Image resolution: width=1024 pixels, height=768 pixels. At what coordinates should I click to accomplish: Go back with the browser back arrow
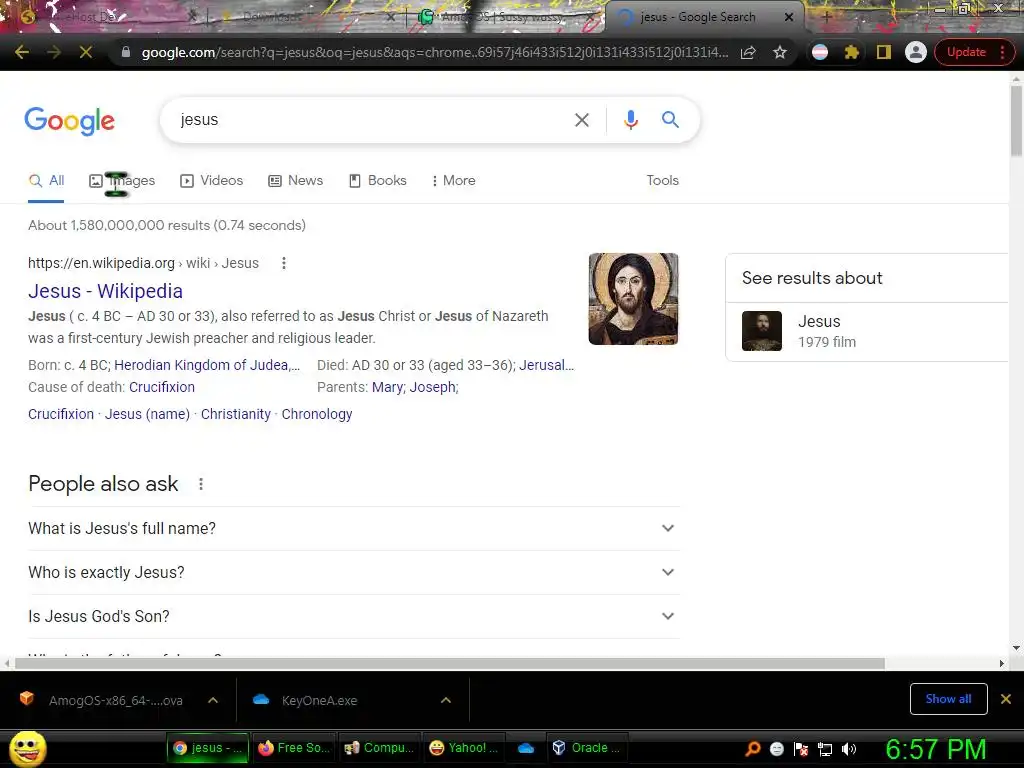22,52
